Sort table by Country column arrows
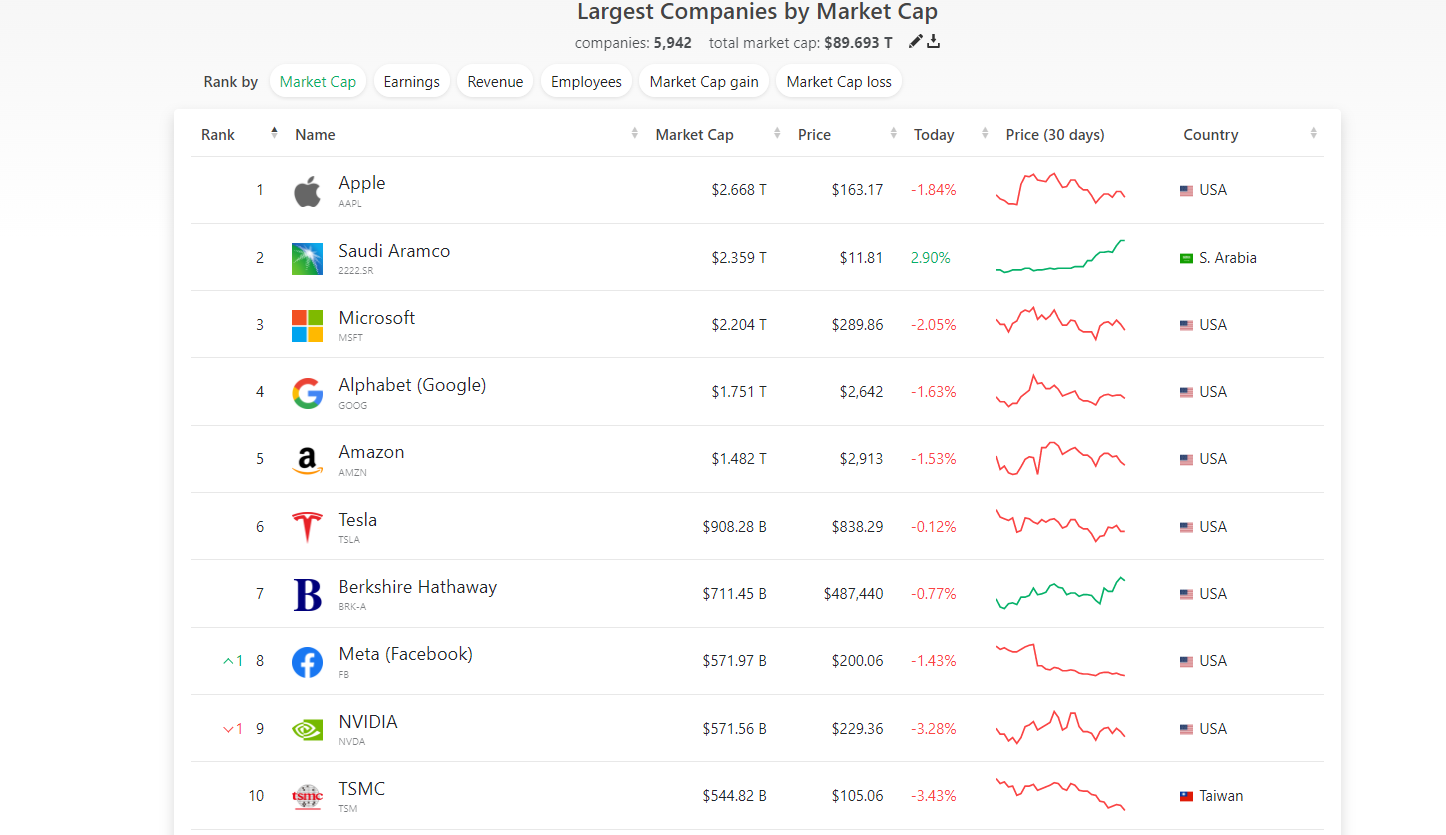This screenshot has width=1446, height=835. click(1313, 133)
